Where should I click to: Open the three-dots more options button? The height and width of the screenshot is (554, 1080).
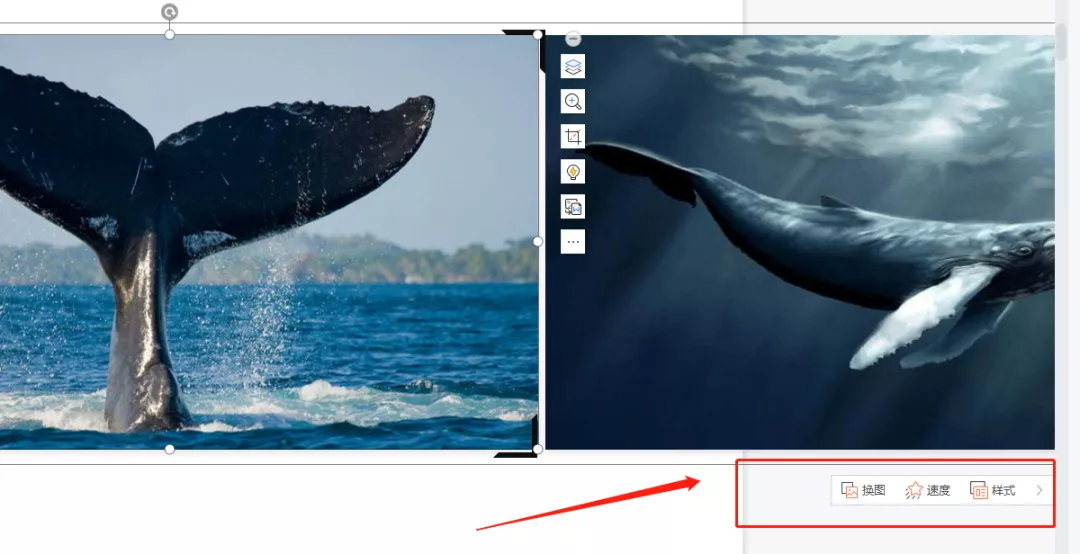(x=573, y=241)
